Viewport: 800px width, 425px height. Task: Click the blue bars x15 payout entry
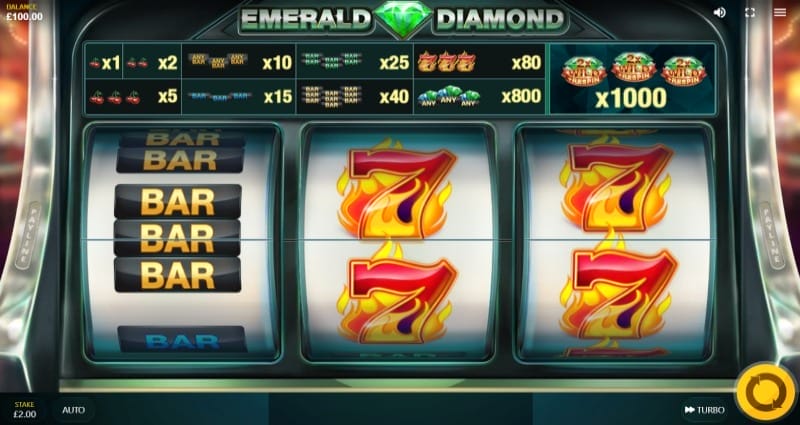pos(238,96)
